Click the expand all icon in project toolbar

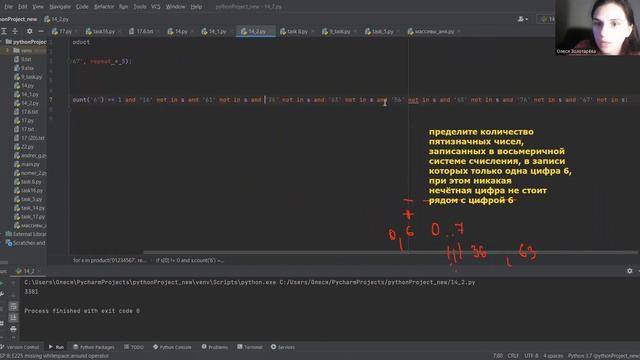4,31
